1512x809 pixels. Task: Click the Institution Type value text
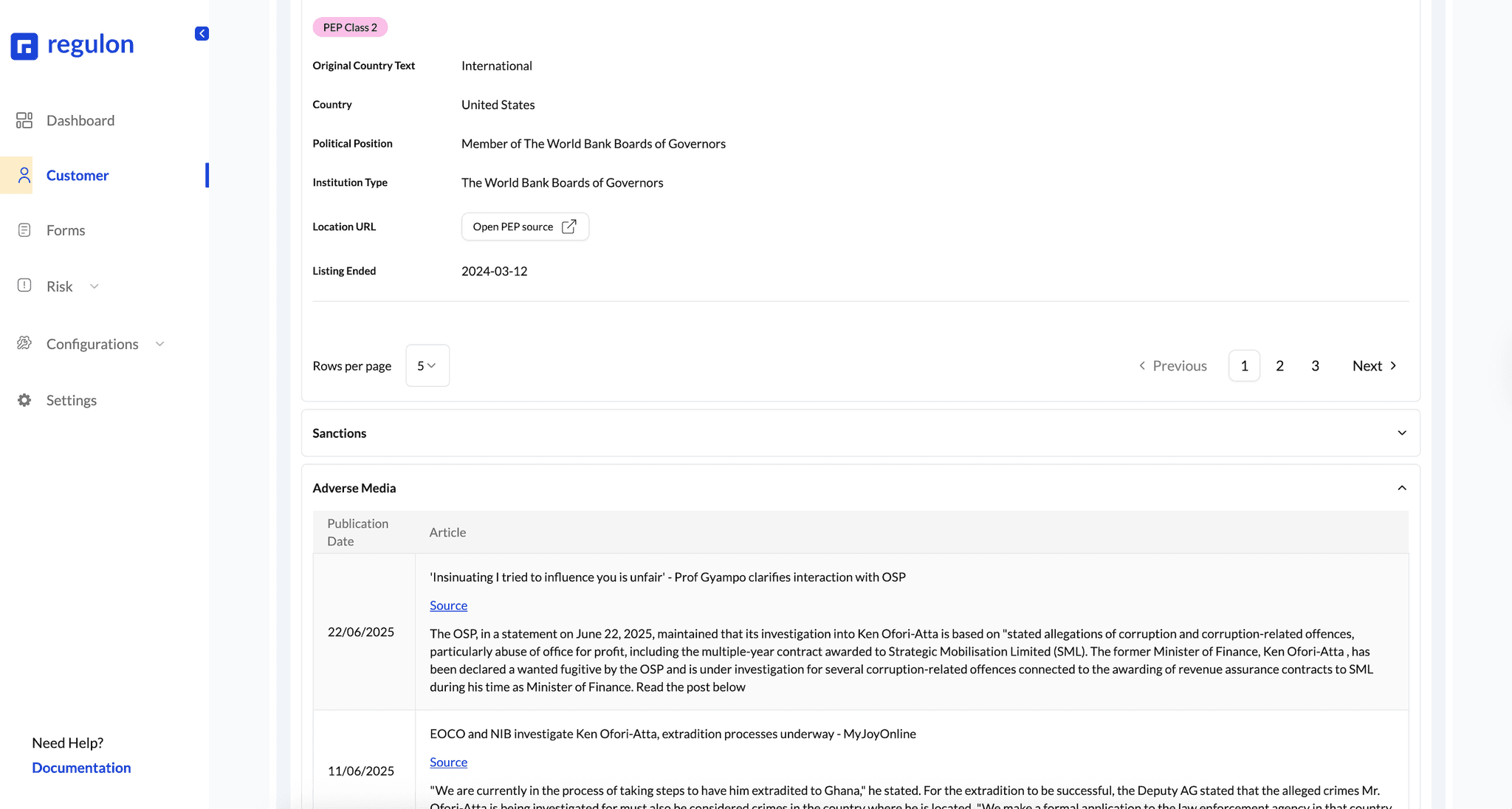562,182
